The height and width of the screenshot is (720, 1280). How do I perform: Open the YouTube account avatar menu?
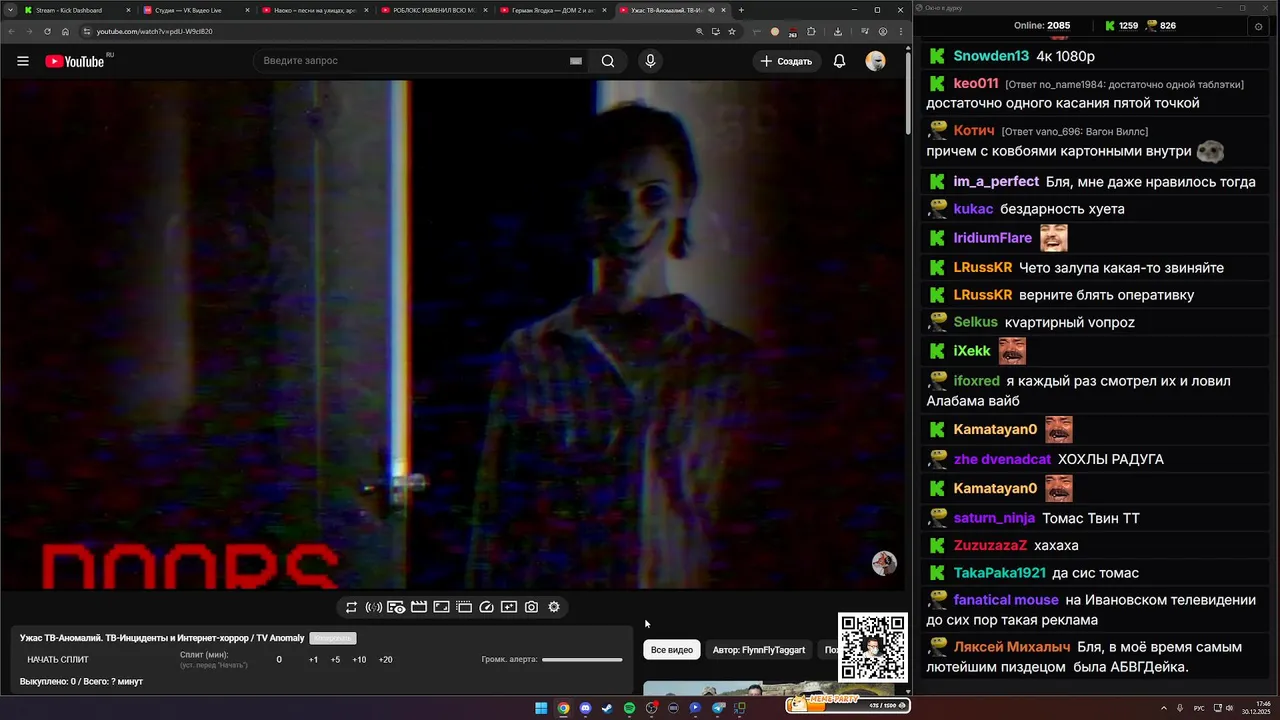[x=876, y=61]
